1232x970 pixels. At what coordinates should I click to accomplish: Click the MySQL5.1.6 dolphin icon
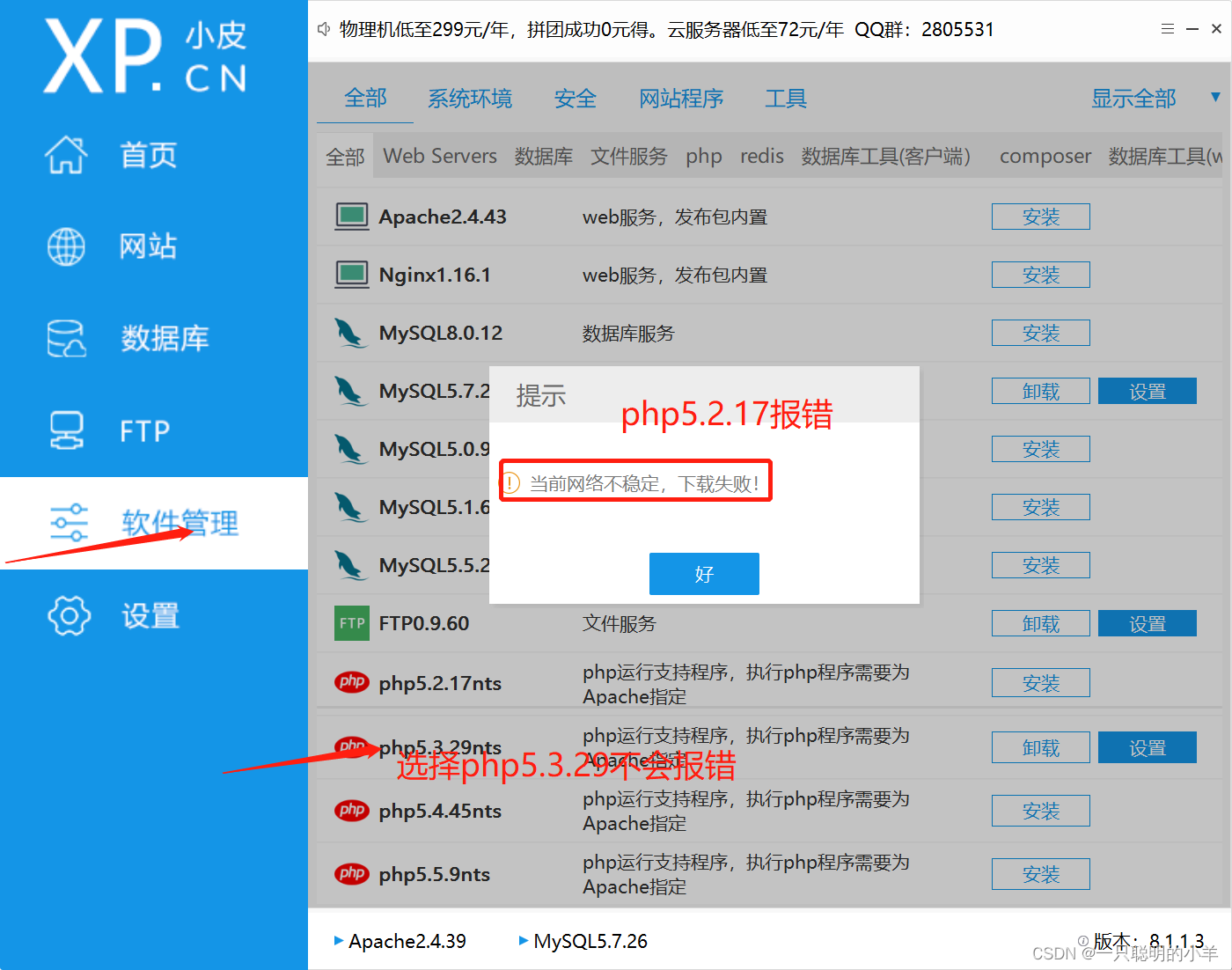350,507
